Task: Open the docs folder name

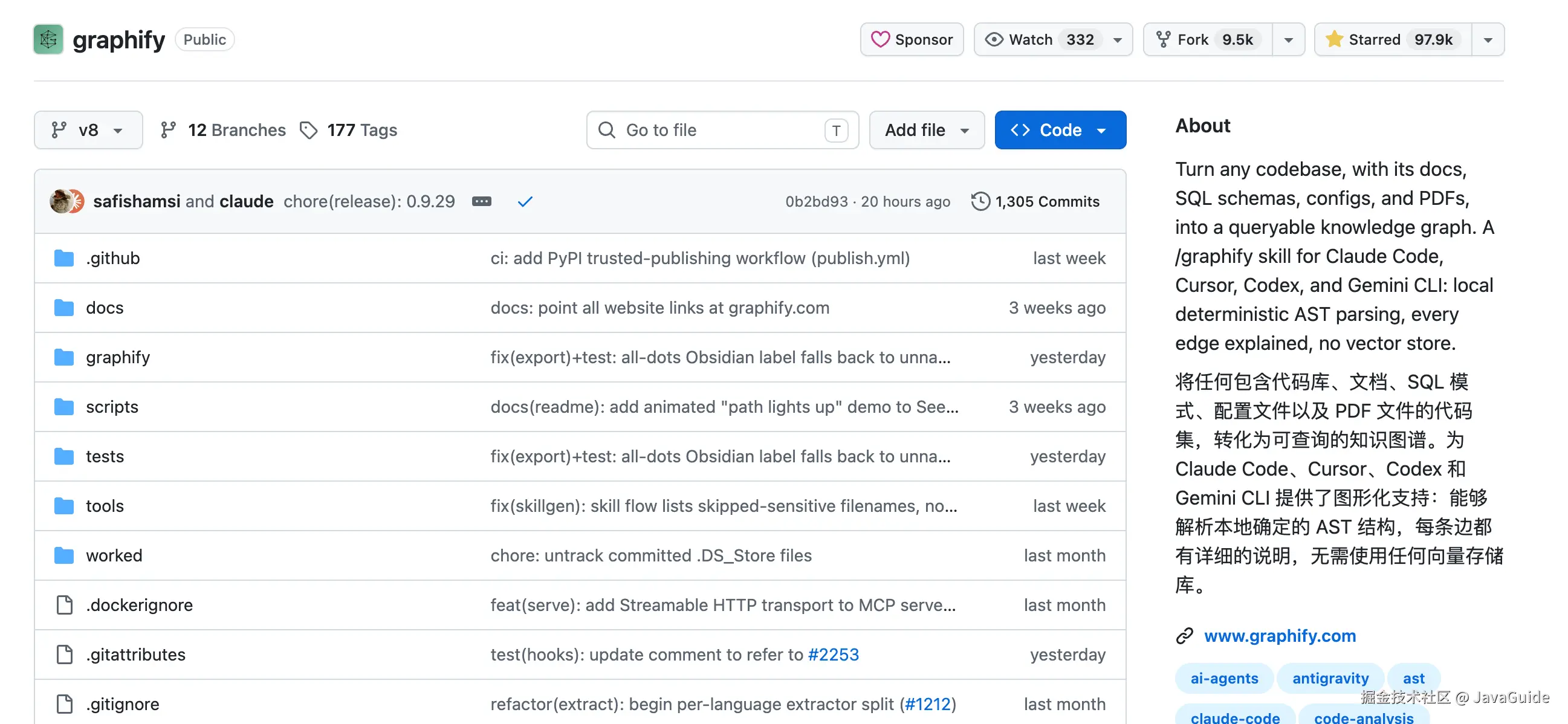Action: [x=105, y=308]
